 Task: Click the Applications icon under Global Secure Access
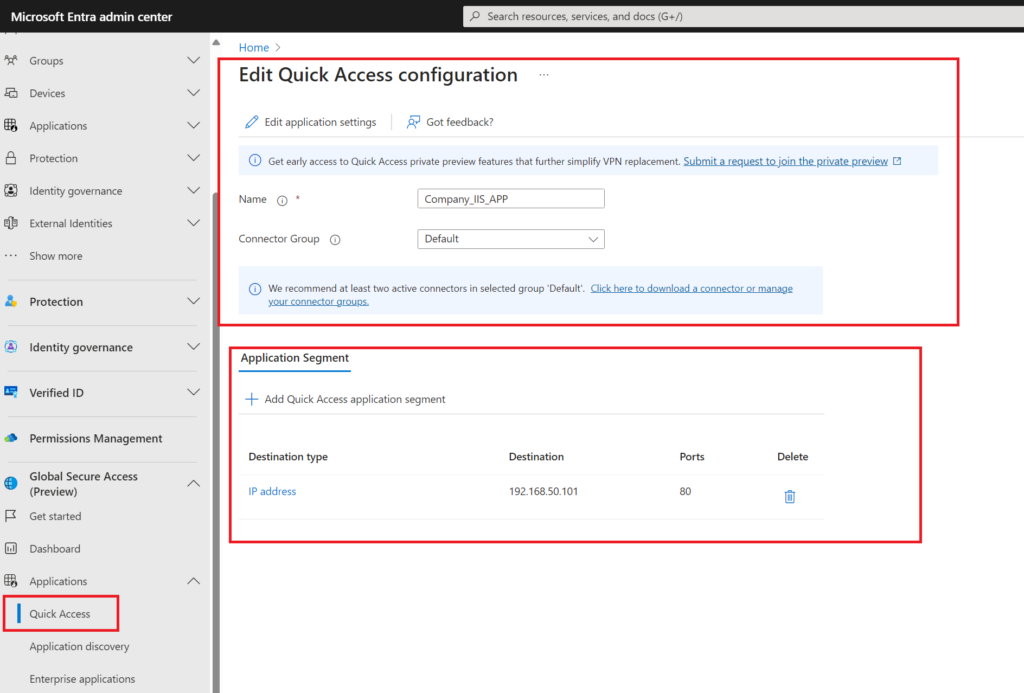pos(11,581)
